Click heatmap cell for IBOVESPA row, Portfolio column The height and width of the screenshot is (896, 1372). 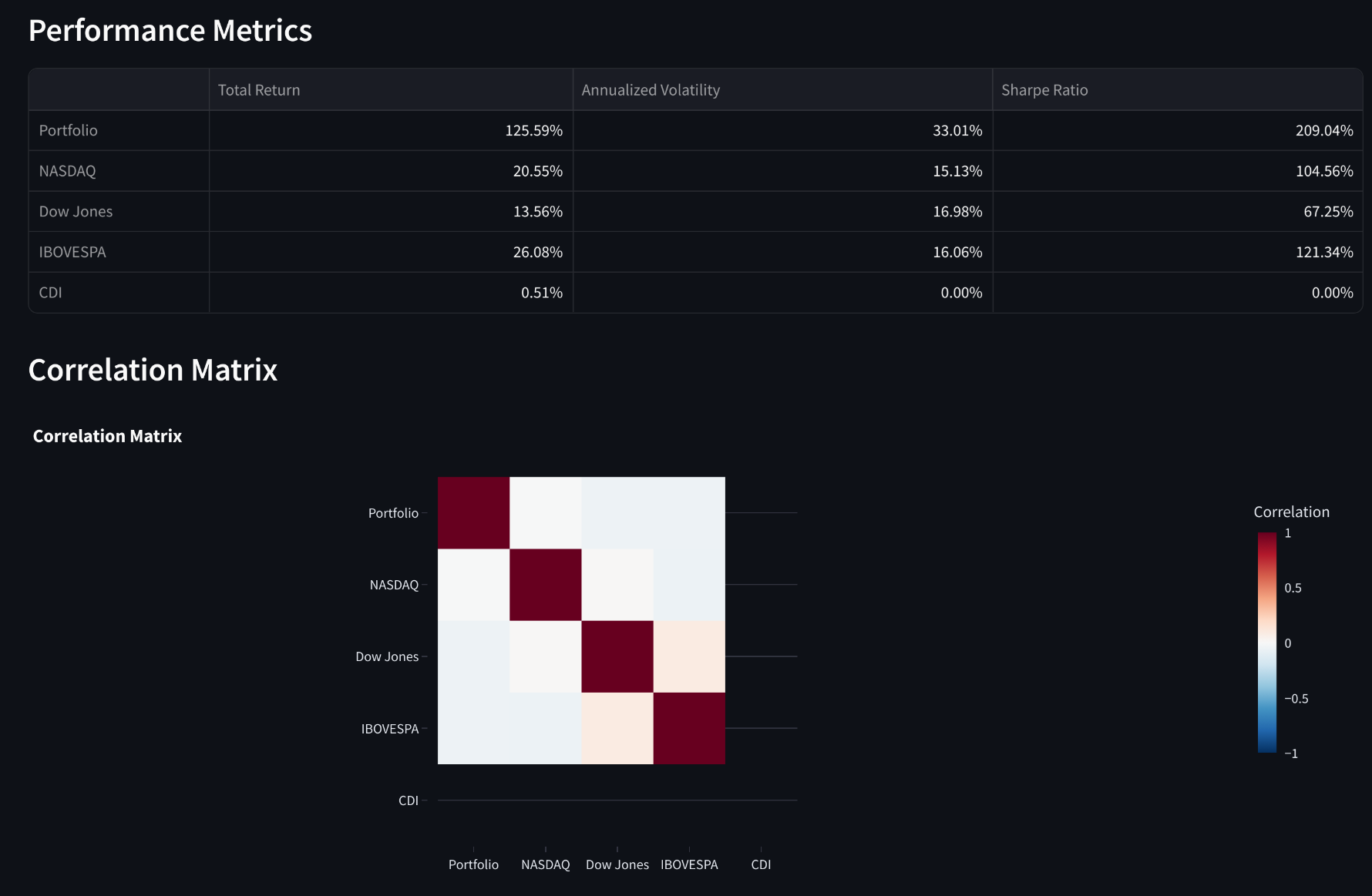pos(473,728)
